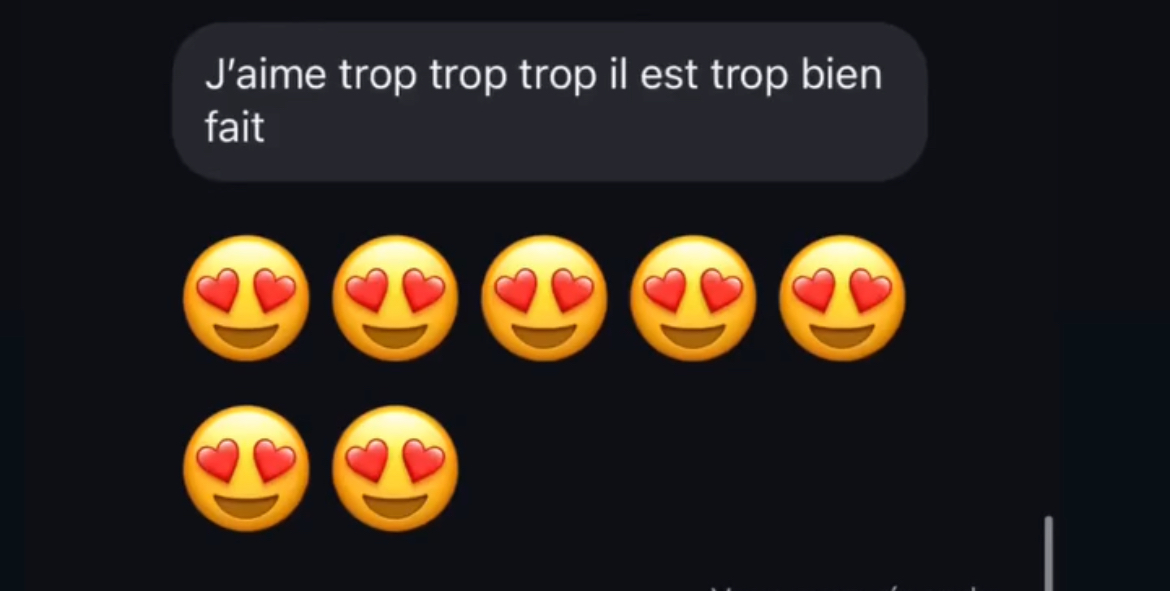
Task: Click the second "trop" in the message
Action: 468,78
